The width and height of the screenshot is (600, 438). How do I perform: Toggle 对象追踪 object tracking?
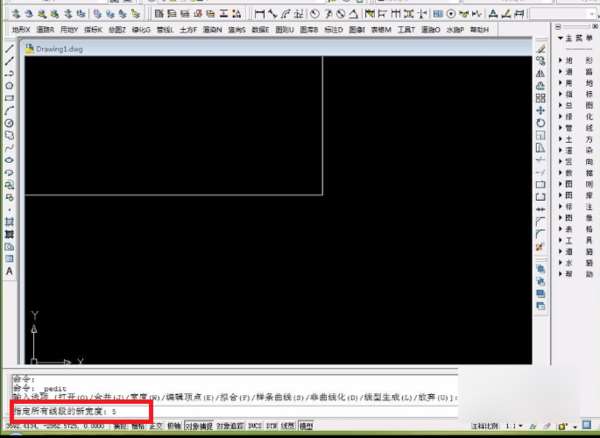coord(230,426)
